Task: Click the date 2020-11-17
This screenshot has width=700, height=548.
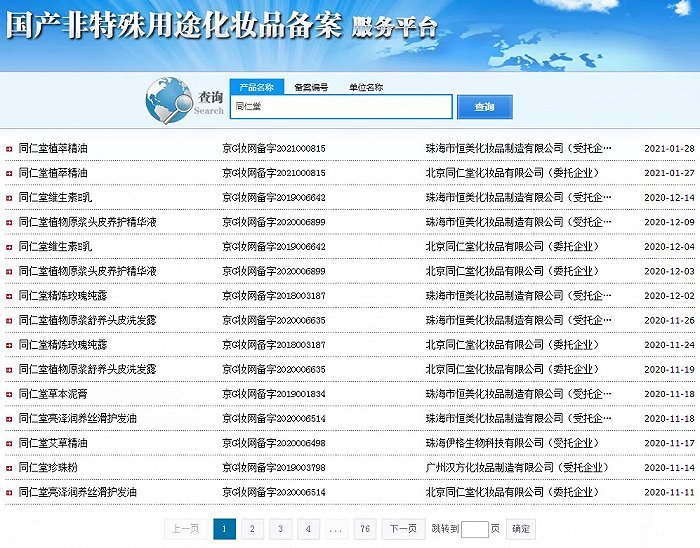Action: pos(669,444)
